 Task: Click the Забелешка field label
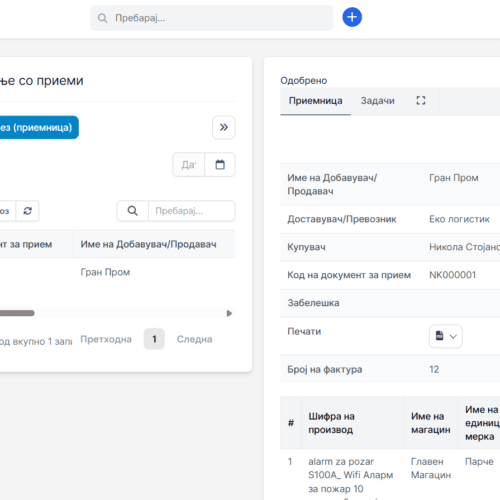click(x=313, y=303)
